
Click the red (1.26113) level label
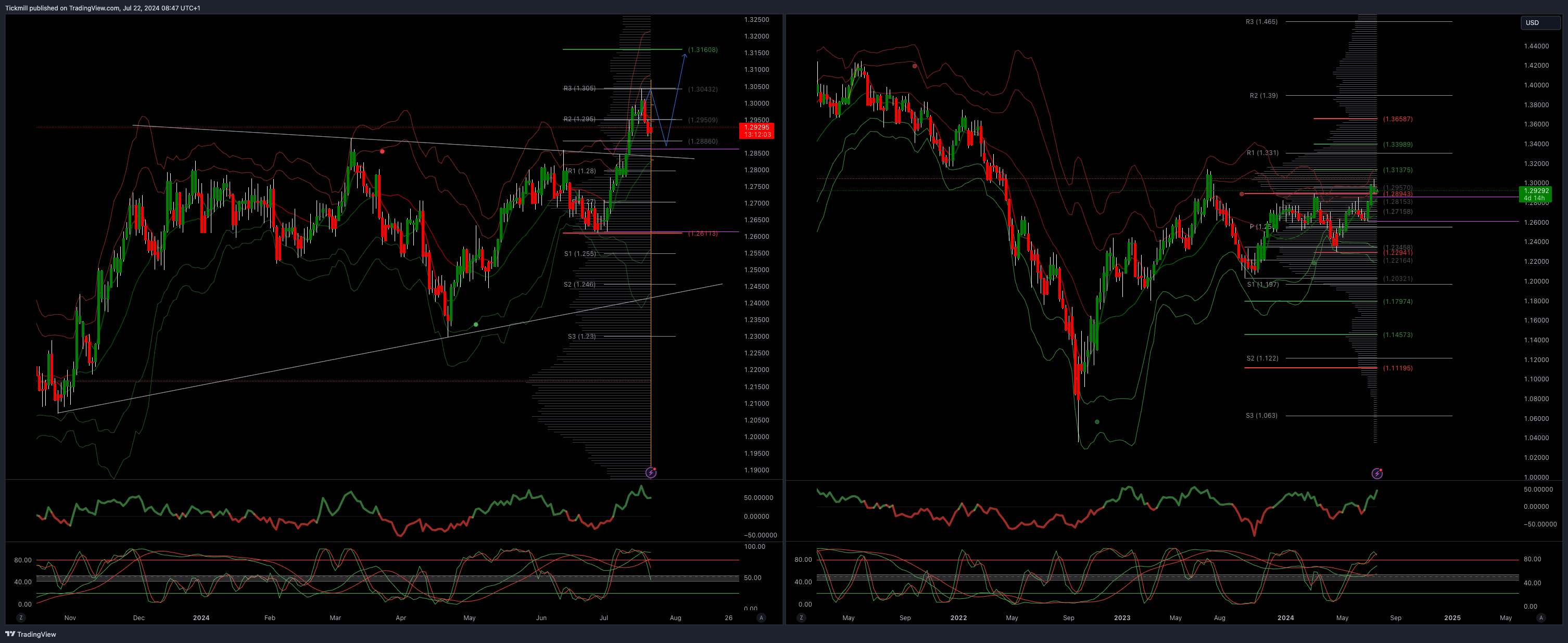coord(702,234)
